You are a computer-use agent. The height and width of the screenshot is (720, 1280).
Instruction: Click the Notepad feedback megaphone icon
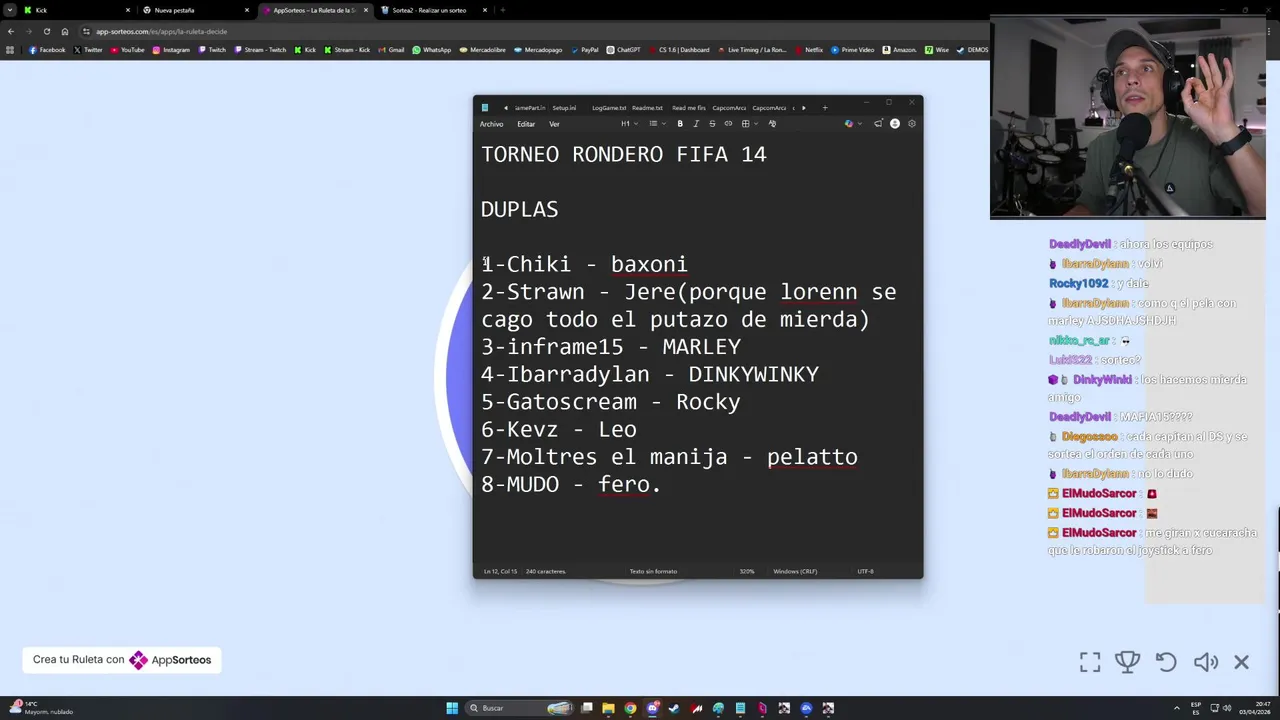[878, 124]
